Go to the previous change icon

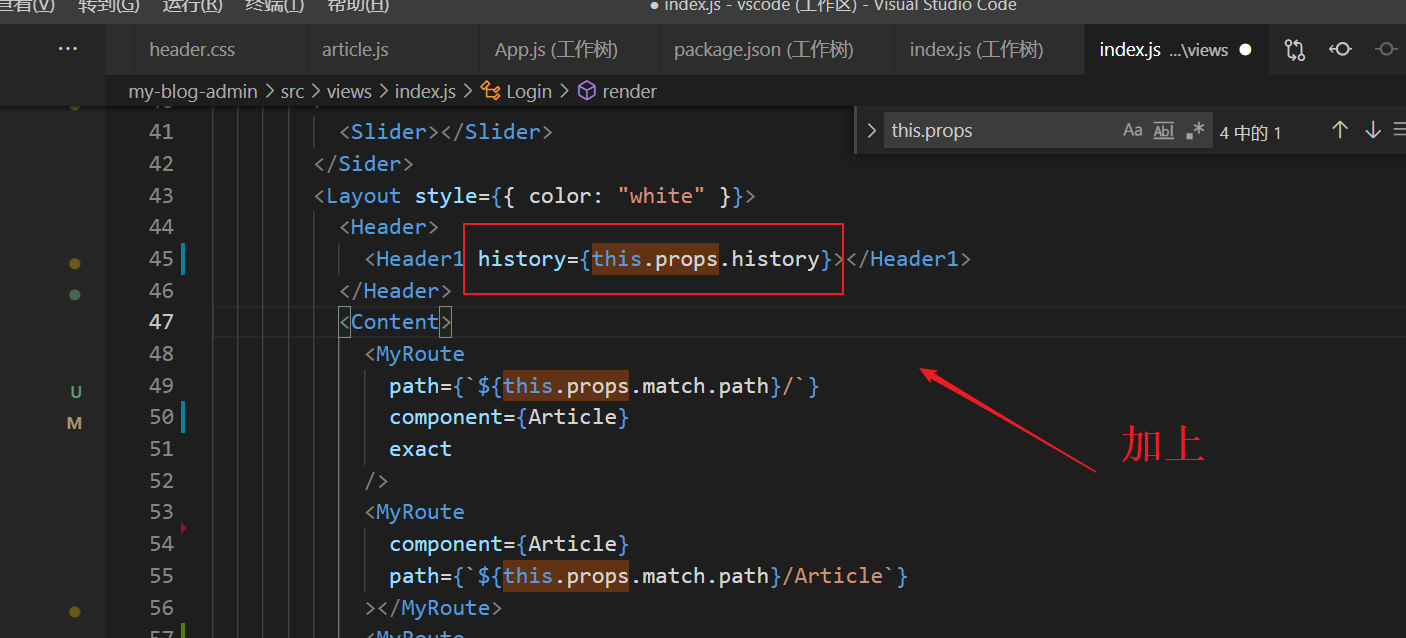coord(1340,49)
